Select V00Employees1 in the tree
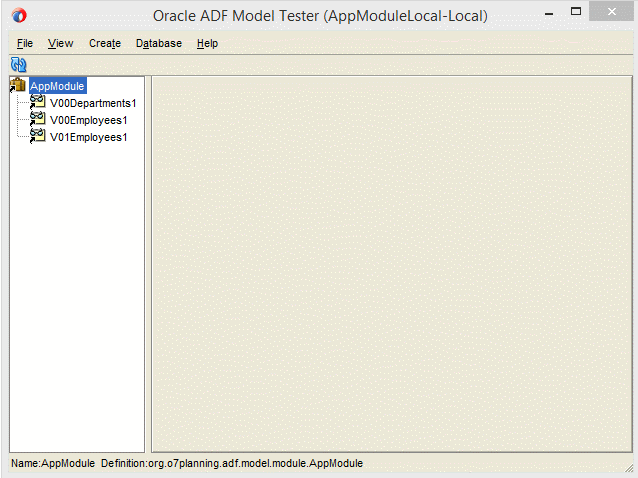This screenshot has height=478, width=638. 88,120
